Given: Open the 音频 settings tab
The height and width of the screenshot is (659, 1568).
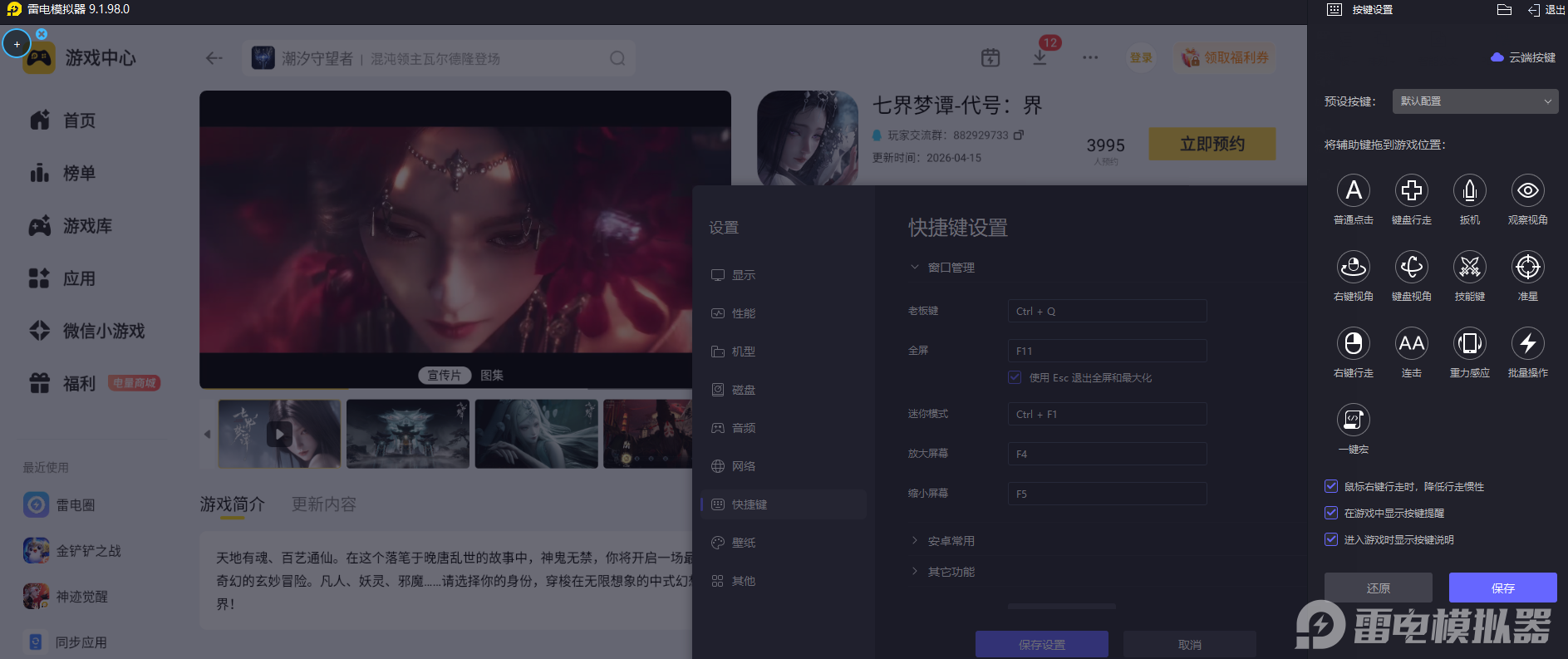Looking at the screenshot, I should pos(784,428).
